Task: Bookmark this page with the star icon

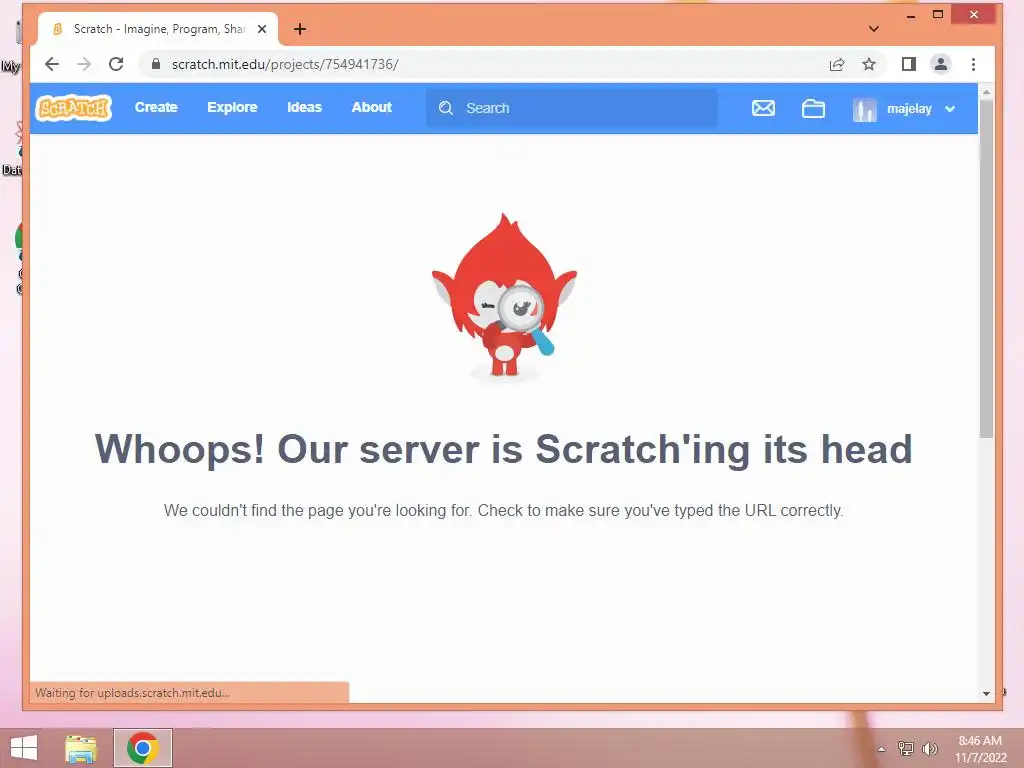Action: tap(869, 64)
